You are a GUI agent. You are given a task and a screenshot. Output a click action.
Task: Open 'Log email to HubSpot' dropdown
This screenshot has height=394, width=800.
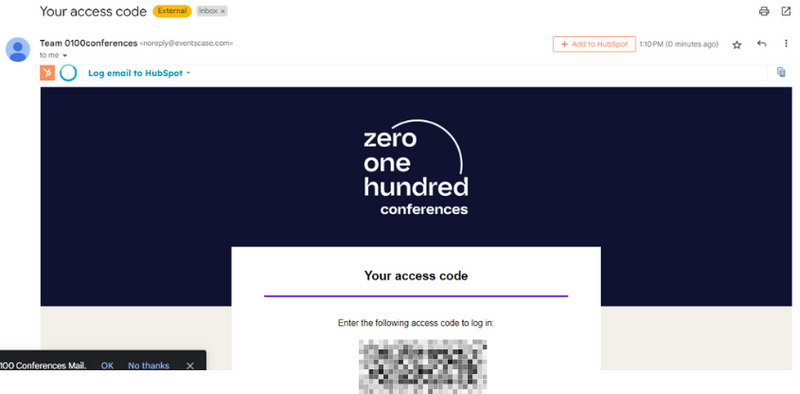point(139,73)
